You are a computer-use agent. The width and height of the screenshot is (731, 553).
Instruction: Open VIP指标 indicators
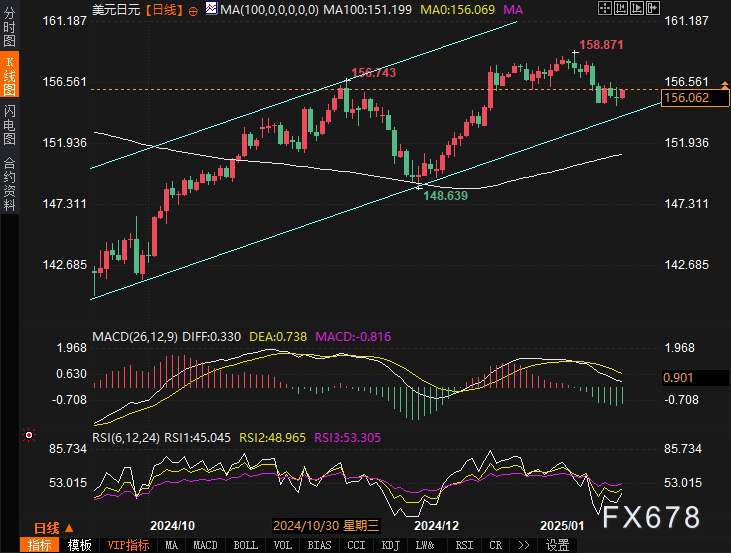pos(128,545)
